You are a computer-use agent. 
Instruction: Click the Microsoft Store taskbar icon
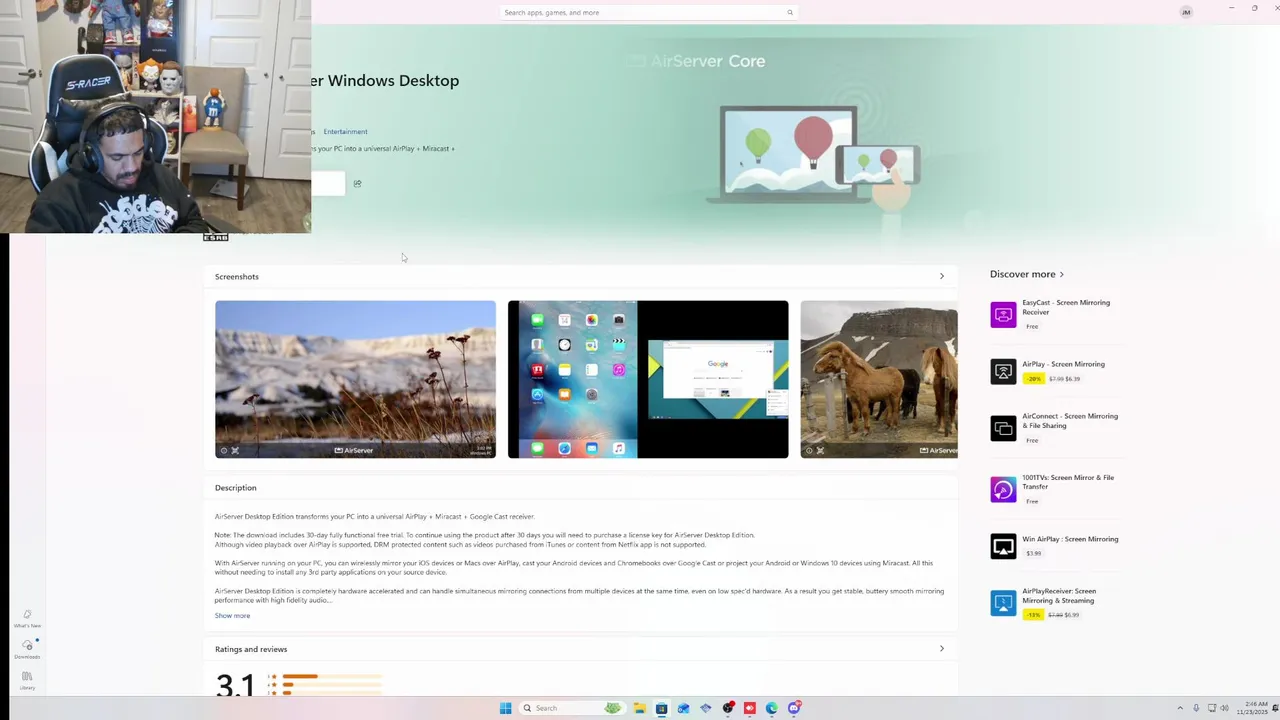(x=661, y=708)
